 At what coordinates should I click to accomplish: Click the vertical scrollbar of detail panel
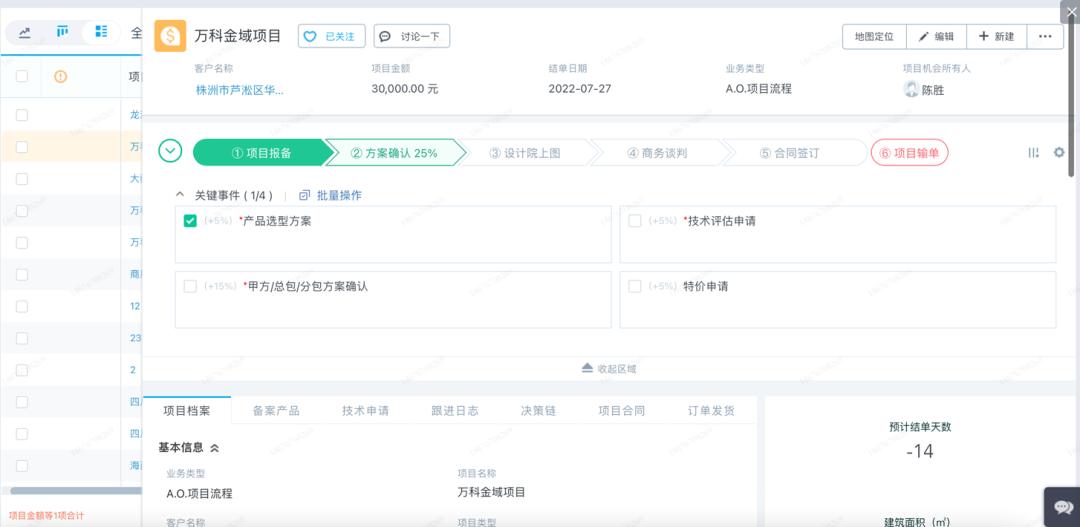tap(1071, 96)
